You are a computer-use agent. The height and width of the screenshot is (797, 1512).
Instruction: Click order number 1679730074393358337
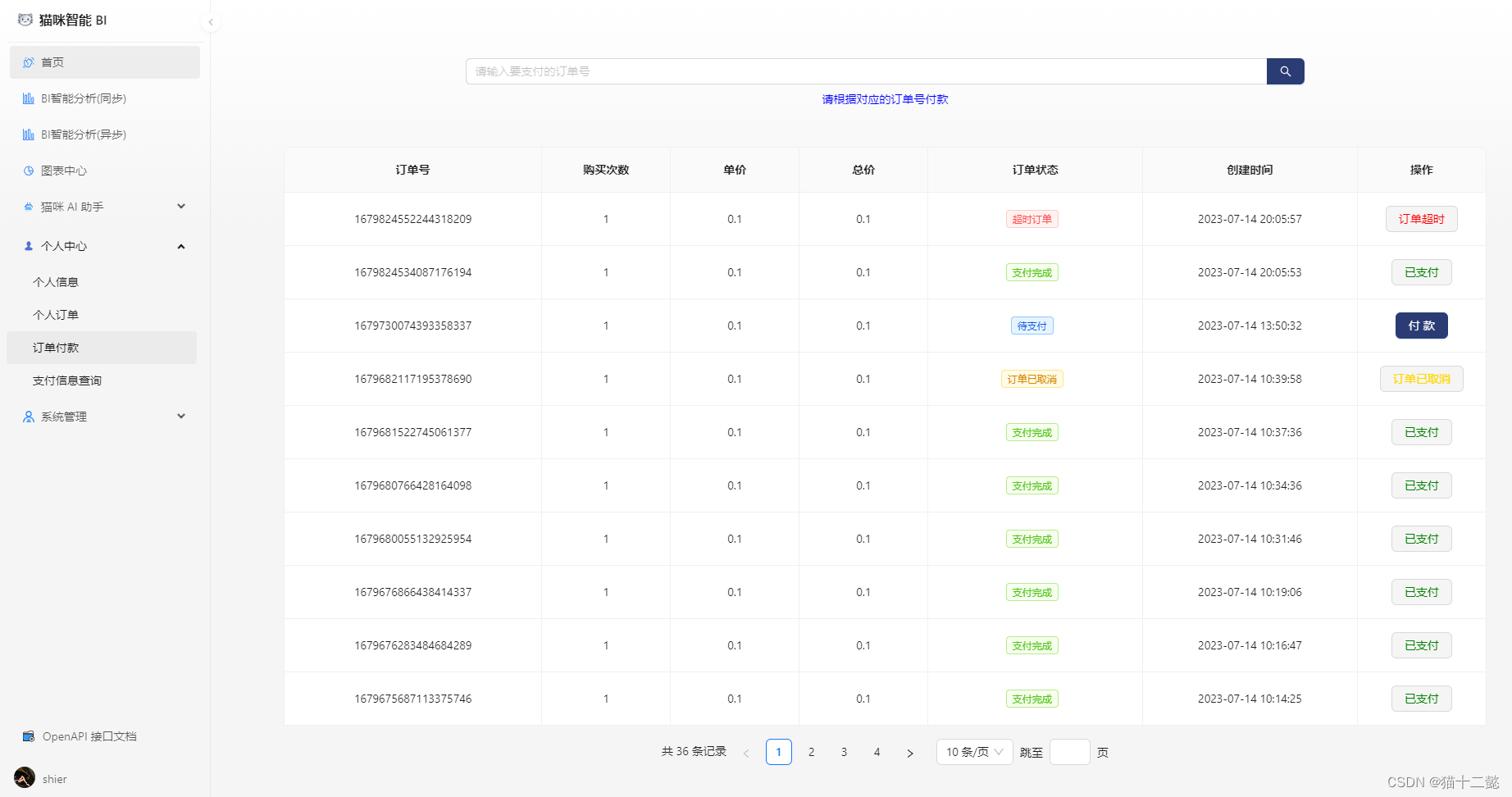click(413, 326)
